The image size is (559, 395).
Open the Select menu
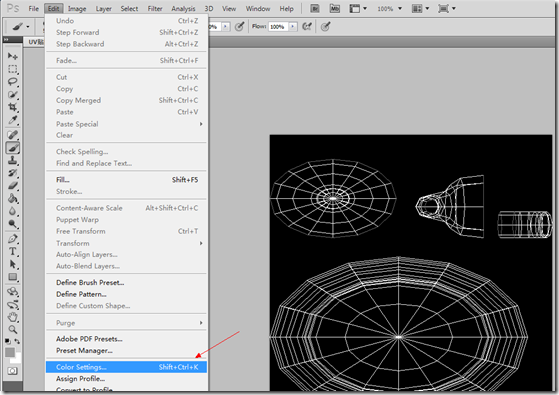pyautogui.click(x=129, y=9)
